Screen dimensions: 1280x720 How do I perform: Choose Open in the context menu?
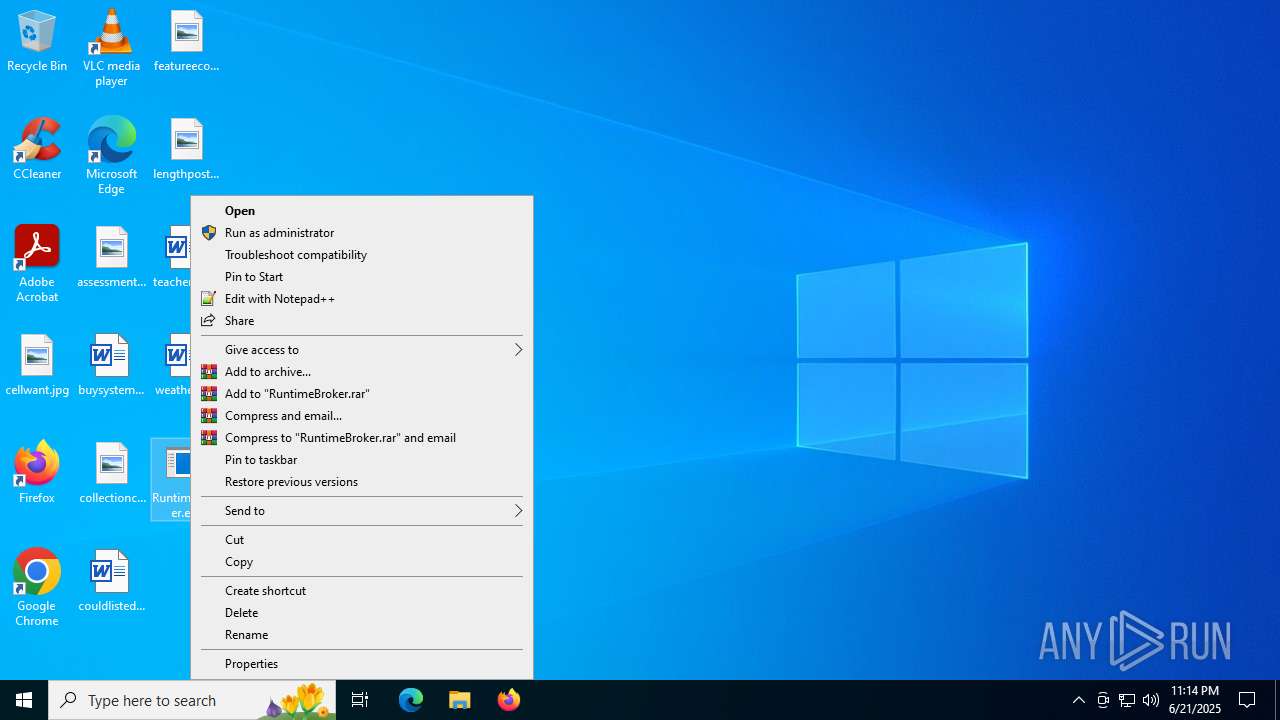click(x=362, y=211)
